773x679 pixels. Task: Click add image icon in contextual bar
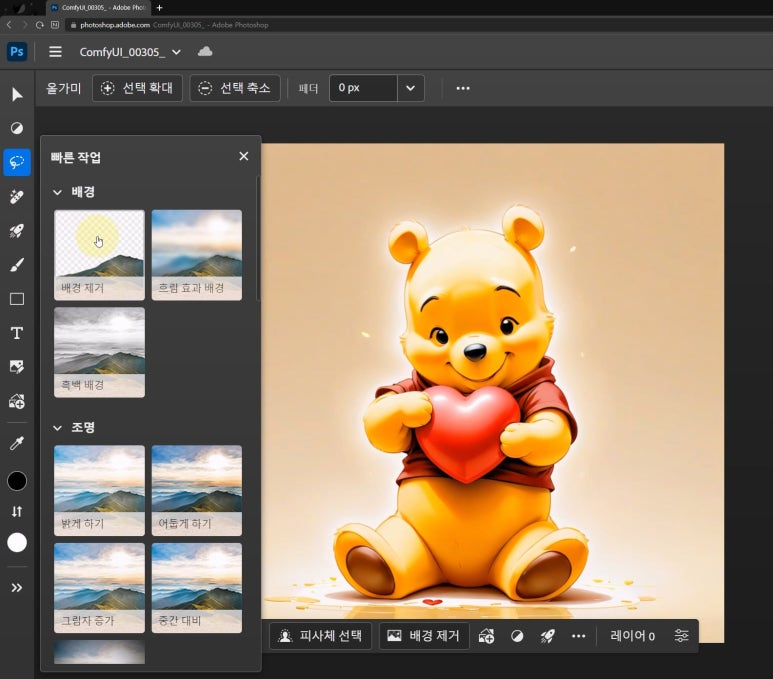click(x=487, y=636)
